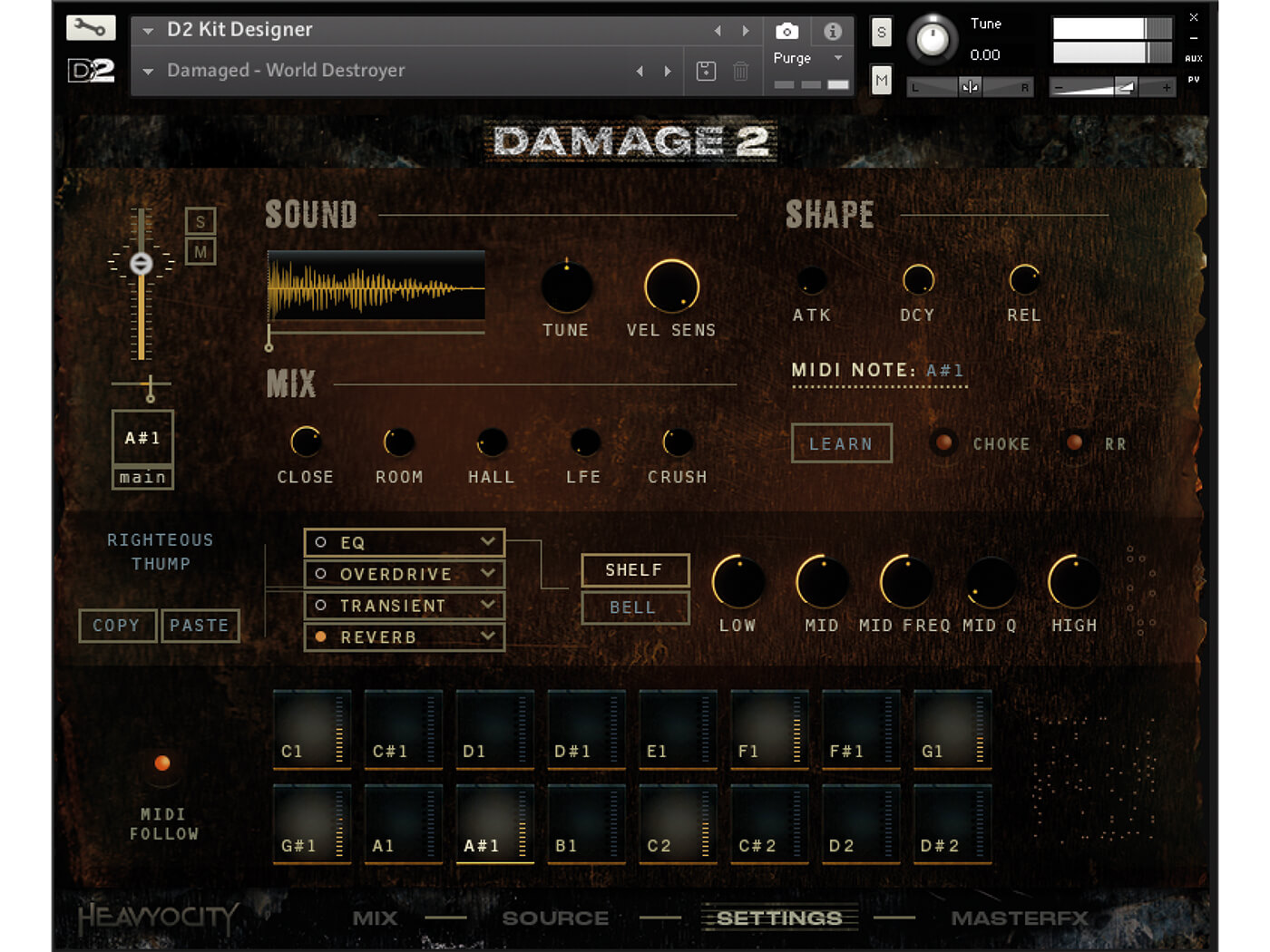The height and width of the screenshot is (952, 1270).
Task: Toggle the header S solo button
Action: (x=881, y=33)
